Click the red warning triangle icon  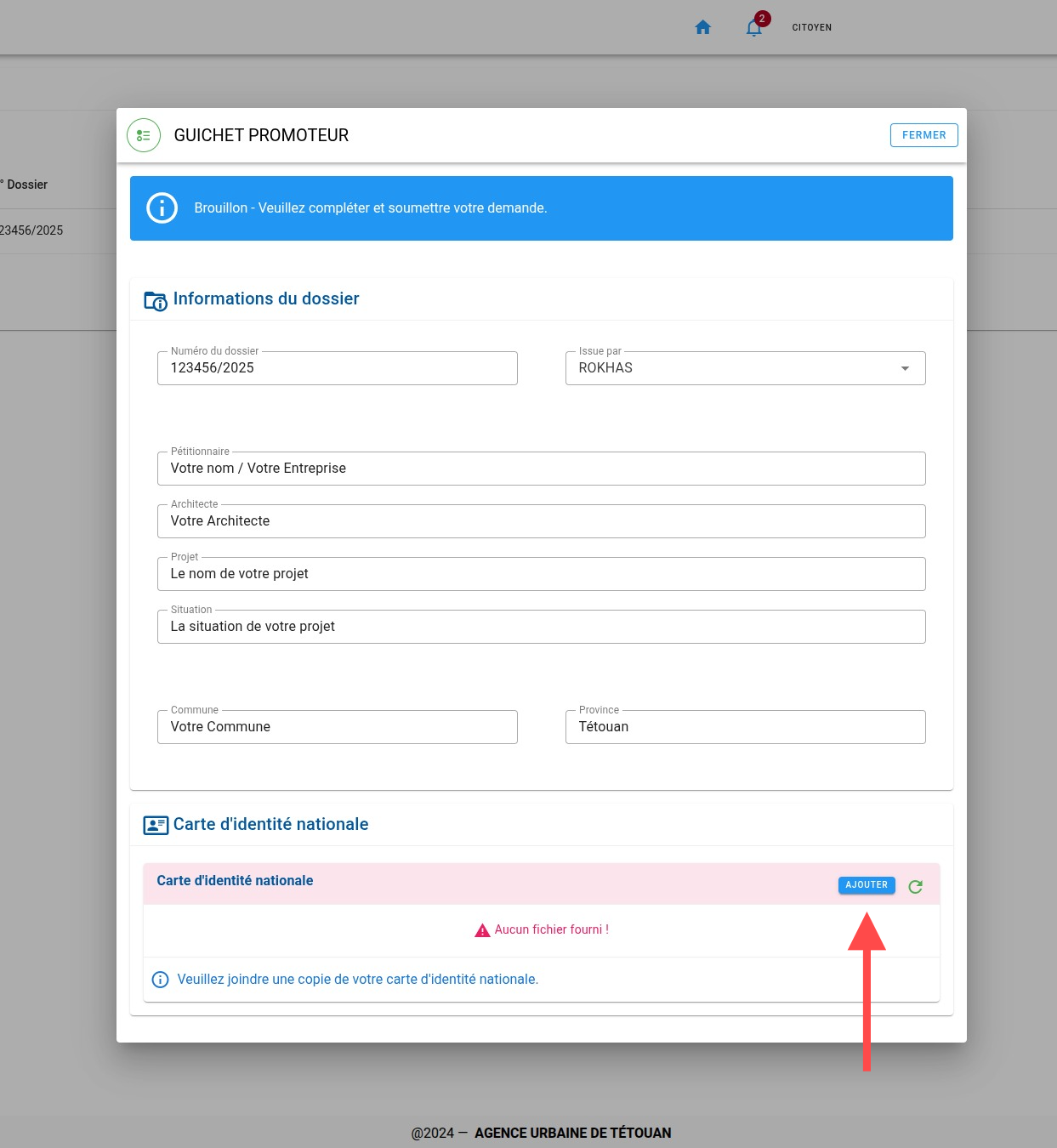coord(482,930)
